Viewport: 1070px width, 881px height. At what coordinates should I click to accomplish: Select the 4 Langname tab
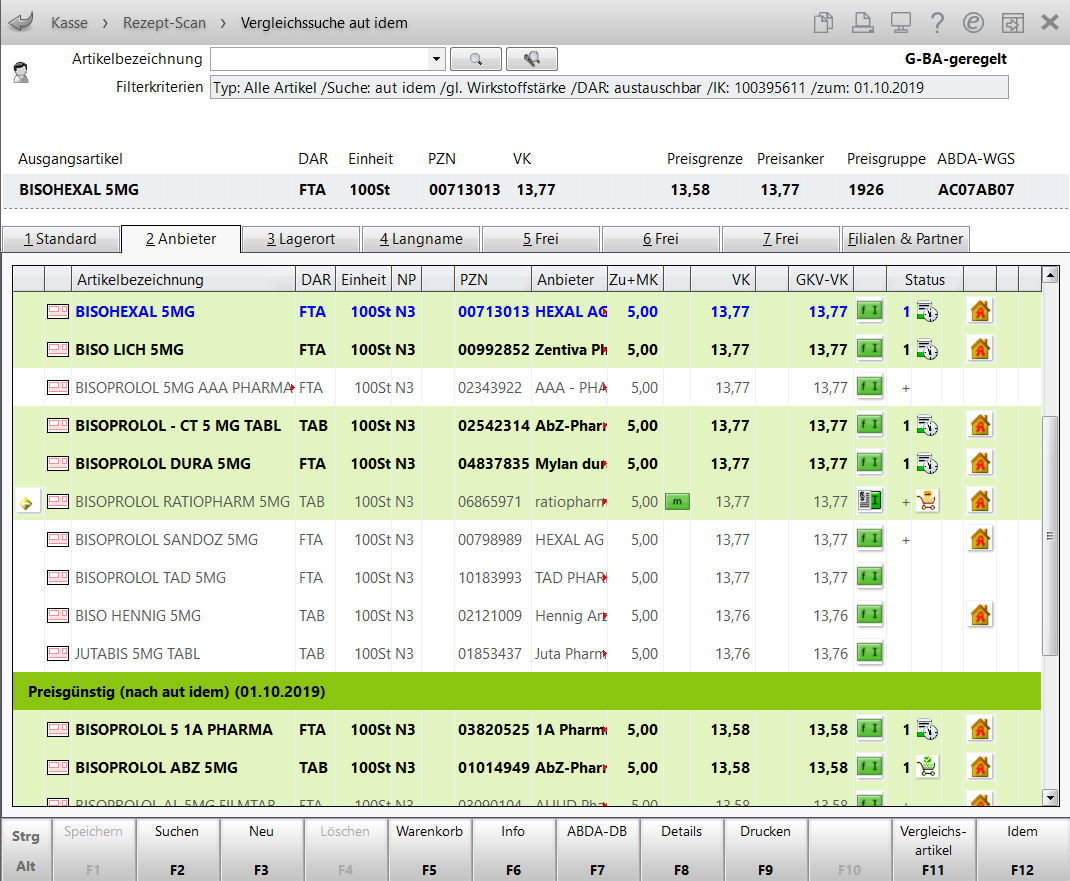click(420, 239)
